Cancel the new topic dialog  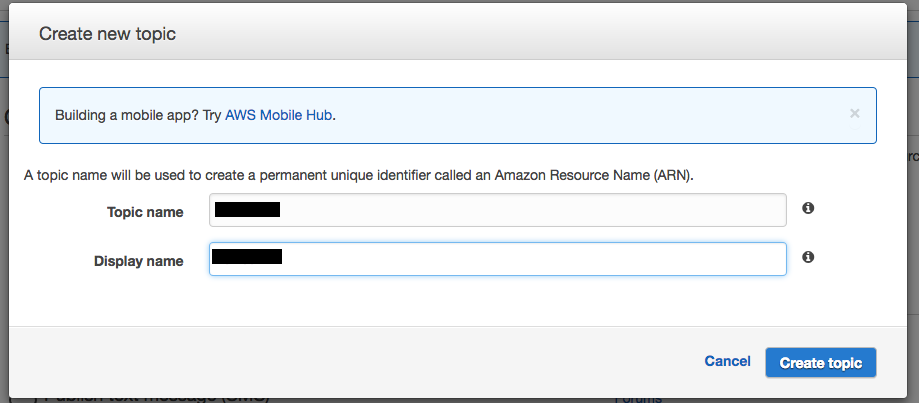pyautogui.click(x=727, y=361)
